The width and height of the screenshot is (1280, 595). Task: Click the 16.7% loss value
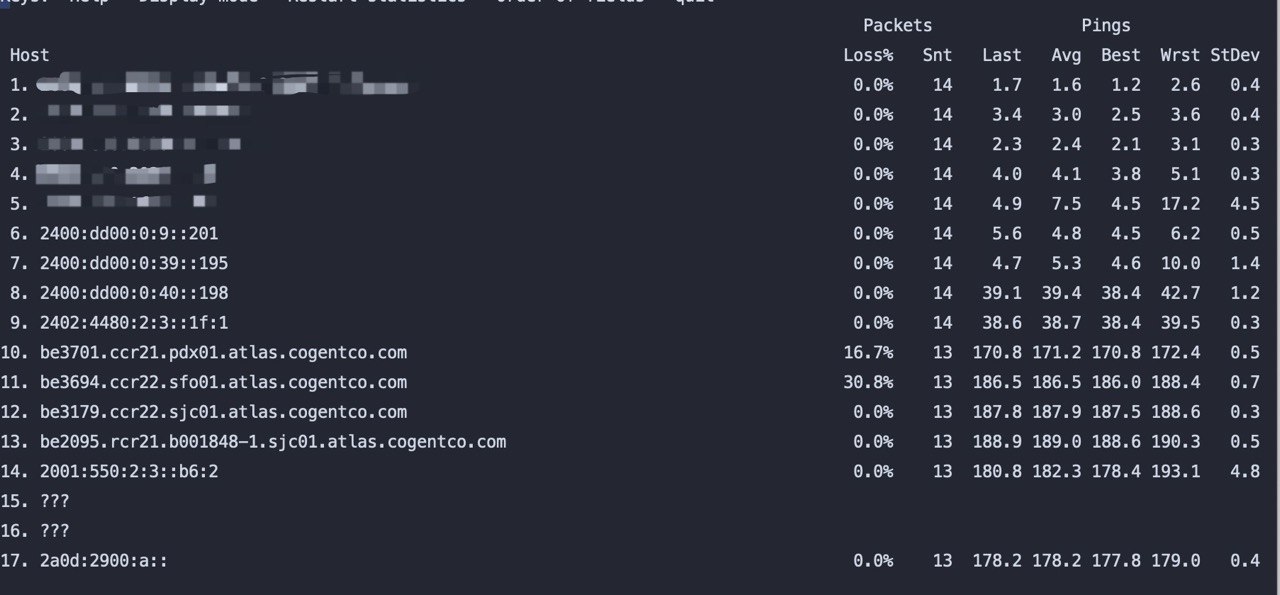pos(868,353)
